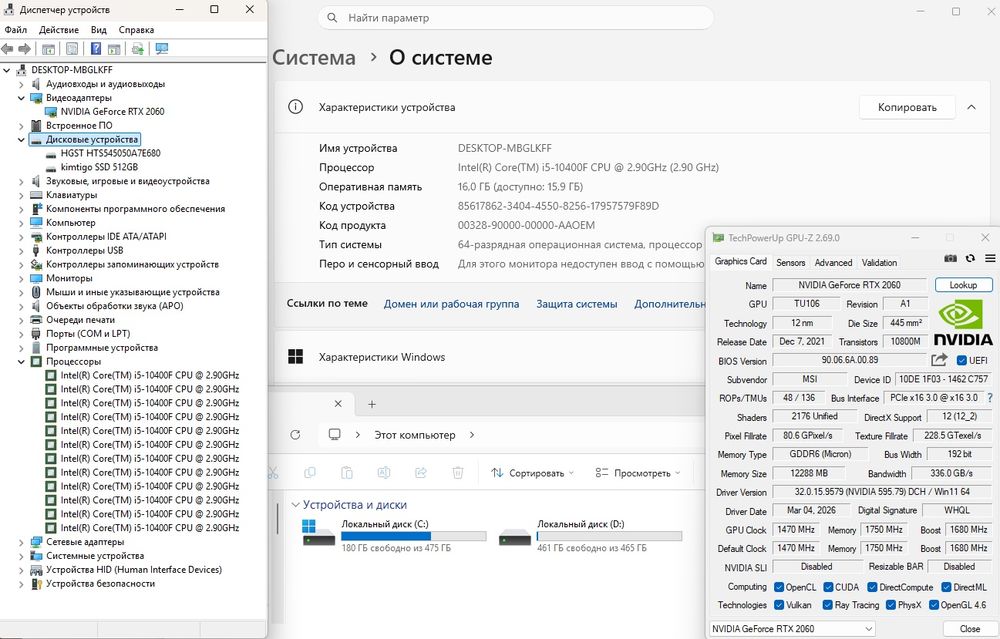1000x639 pixels.
Task: Open the Файл menu in Device Manager
Action: point(15,29)
